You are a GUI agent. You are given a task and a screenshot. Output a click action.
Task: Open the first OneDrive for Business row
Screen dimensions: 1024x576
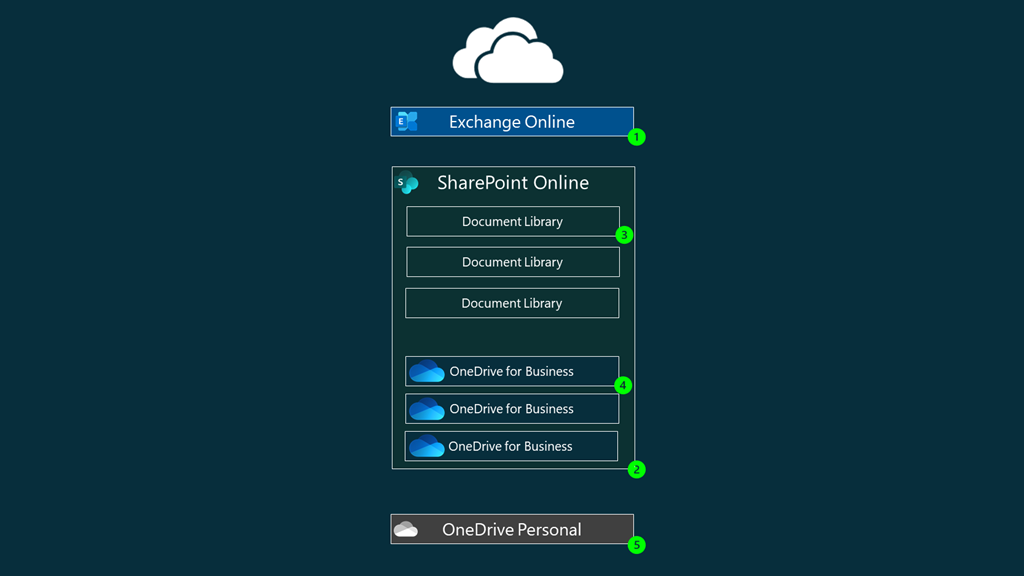512,371
